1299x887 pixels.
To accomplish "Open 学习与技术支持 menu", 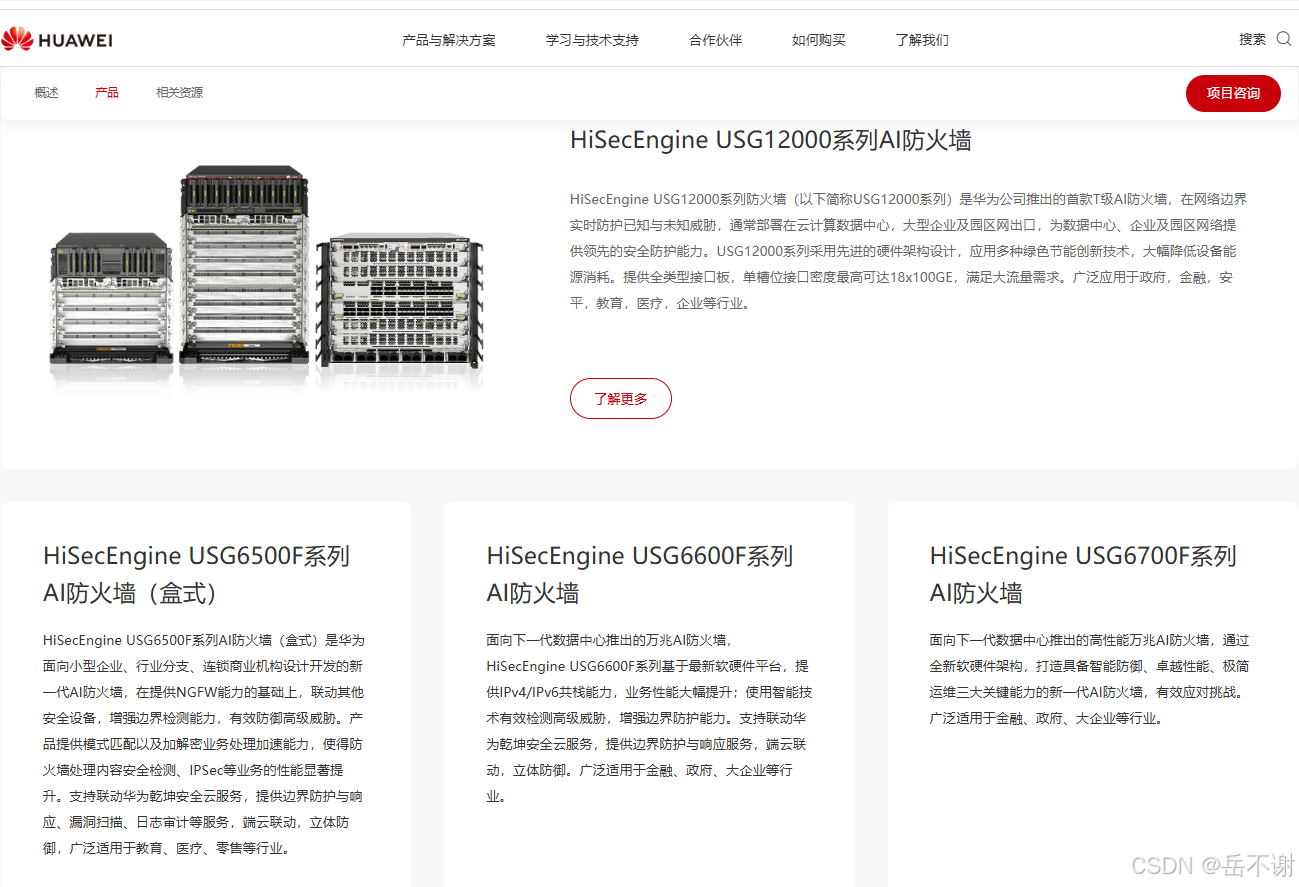I will tap(592, 40).
